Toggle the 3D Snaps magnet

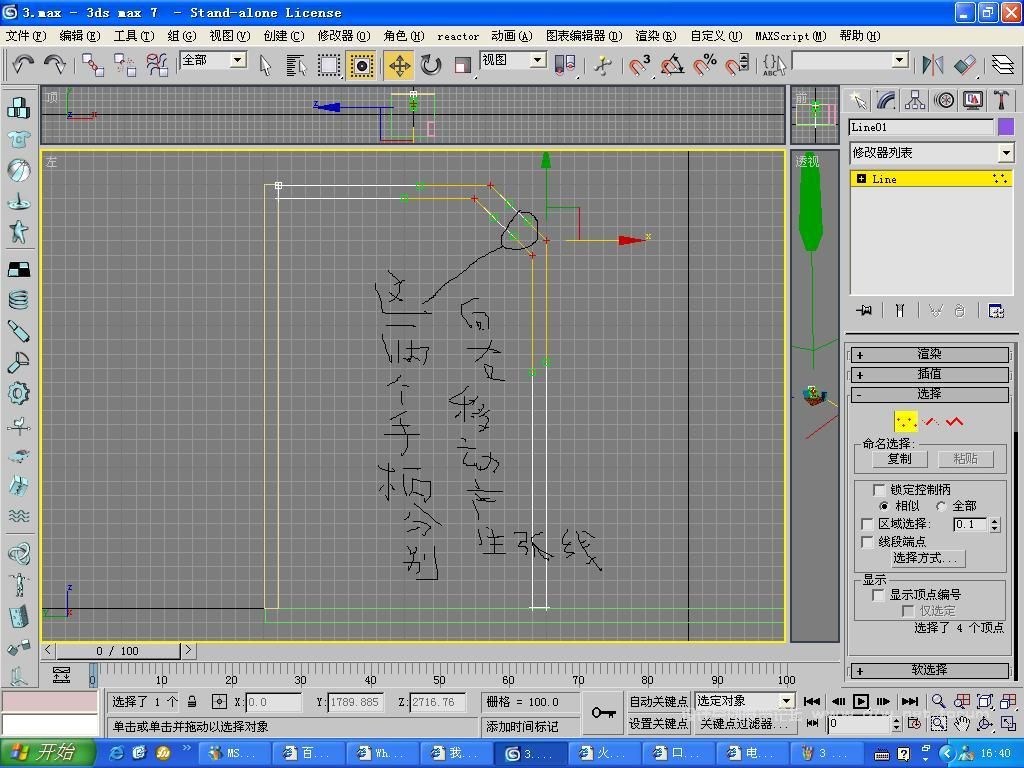639,65
